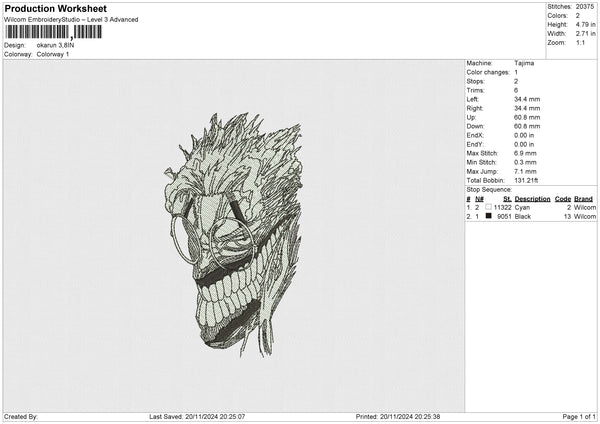The height and width of the screenshot is (424, 600).
Task: Click the Last Saved timestamp in footer
Action: point(197,416)
